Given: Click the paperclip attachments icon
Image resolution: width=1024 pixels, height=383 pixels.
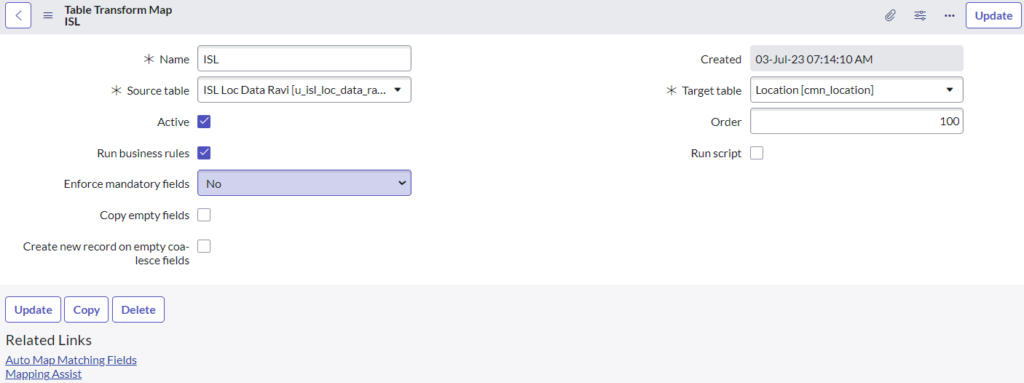Looking at the screenshot, I should point(889,16).
